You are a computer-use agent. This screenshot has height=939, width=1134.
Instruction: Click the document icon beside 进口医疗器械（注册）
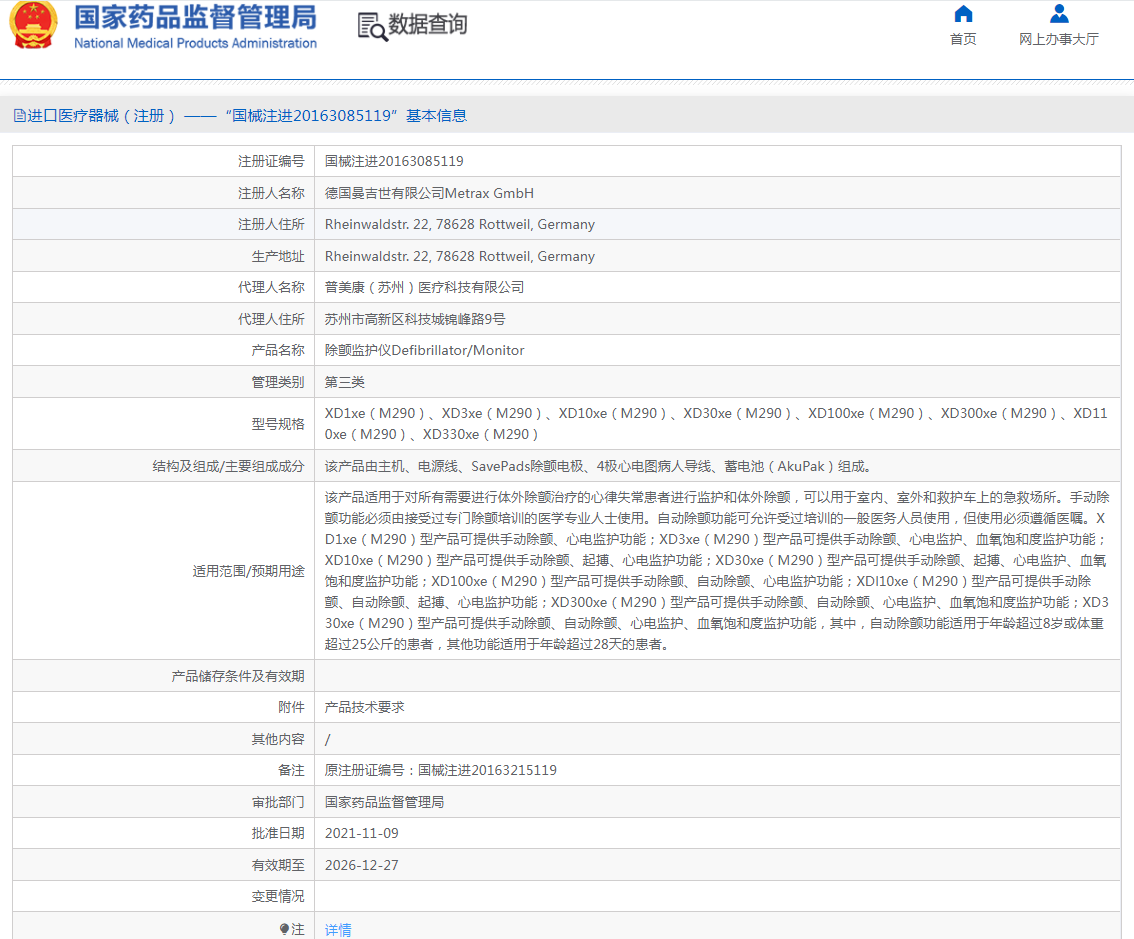click(x=17, y=116)
